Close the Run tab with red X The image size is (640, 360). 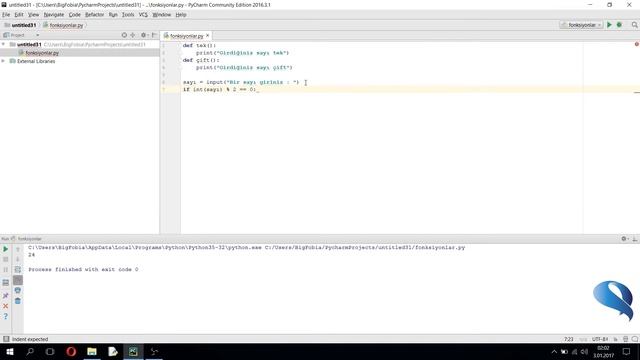[x=6, y=306]
